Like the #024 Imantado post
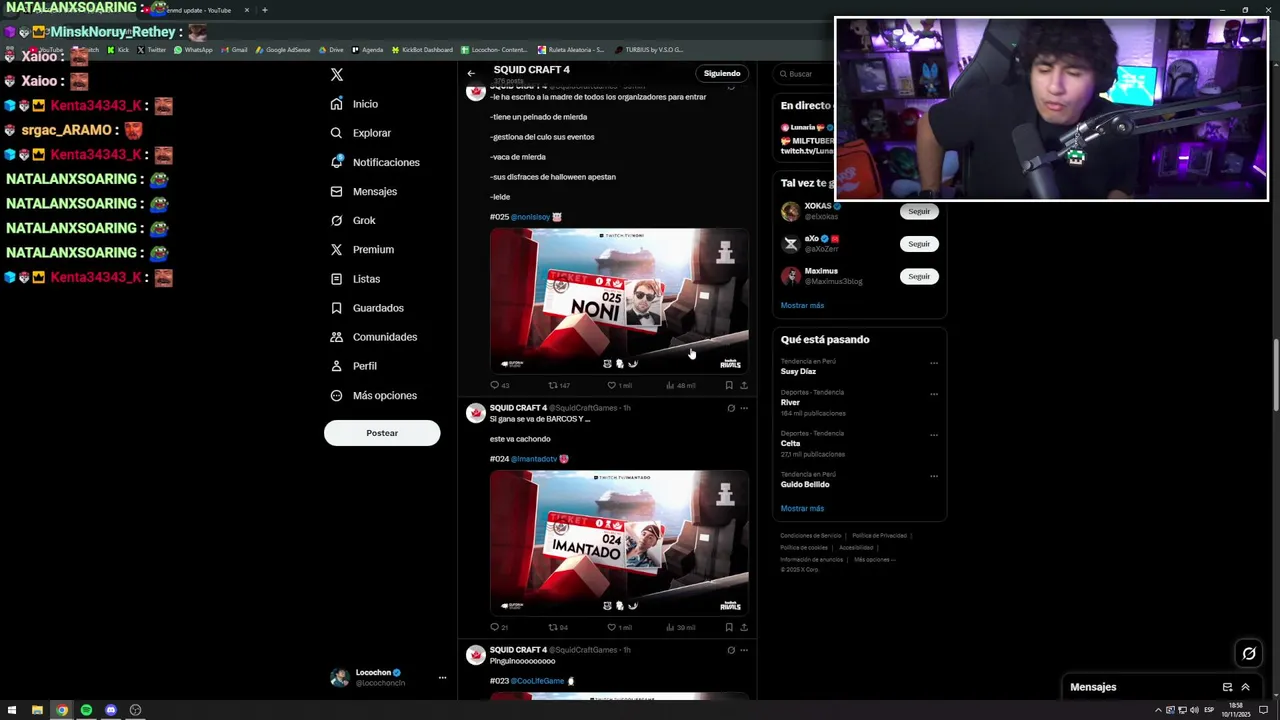This screenshot has width=1280, height=720. pos(619,627)
